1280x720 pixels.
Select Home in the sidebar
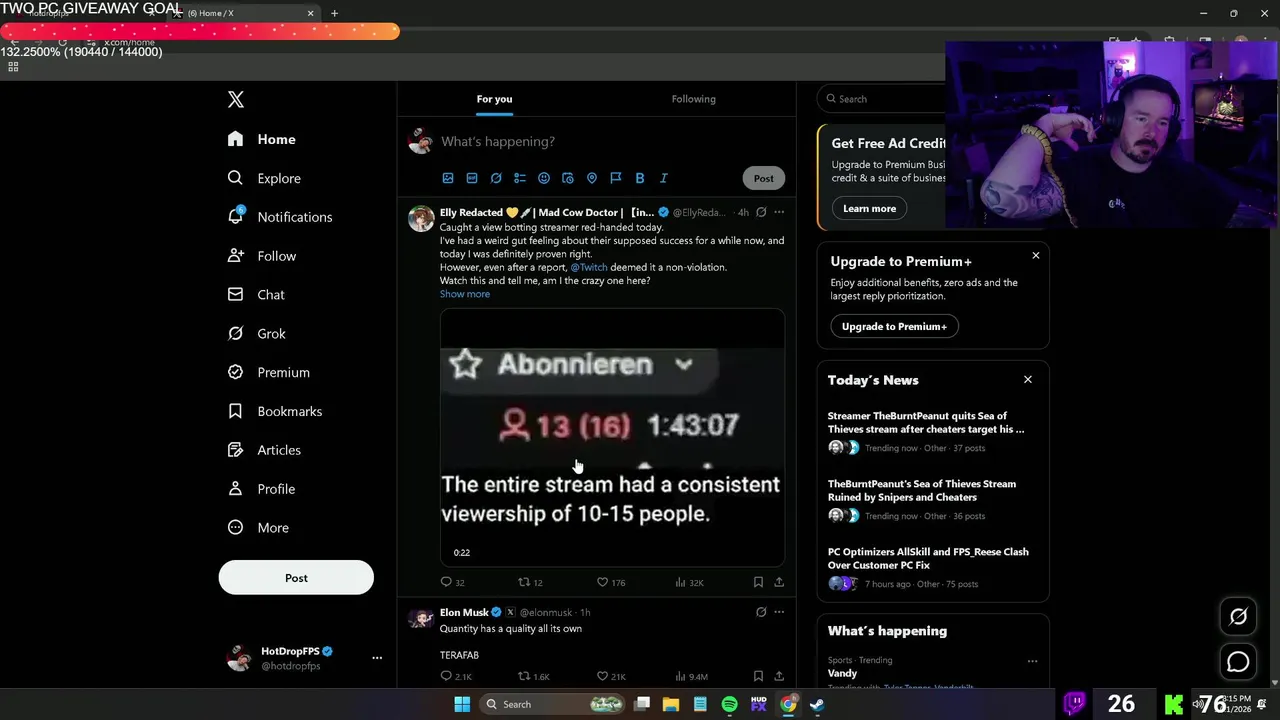[261, 139]
